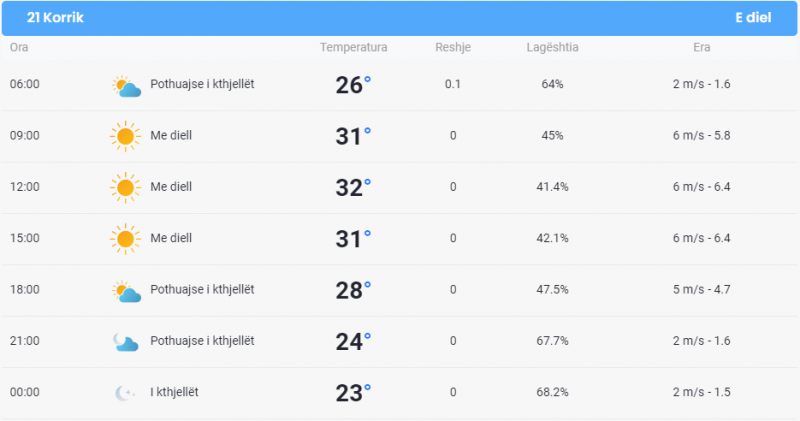Click the Era column header

coord(702,47)
